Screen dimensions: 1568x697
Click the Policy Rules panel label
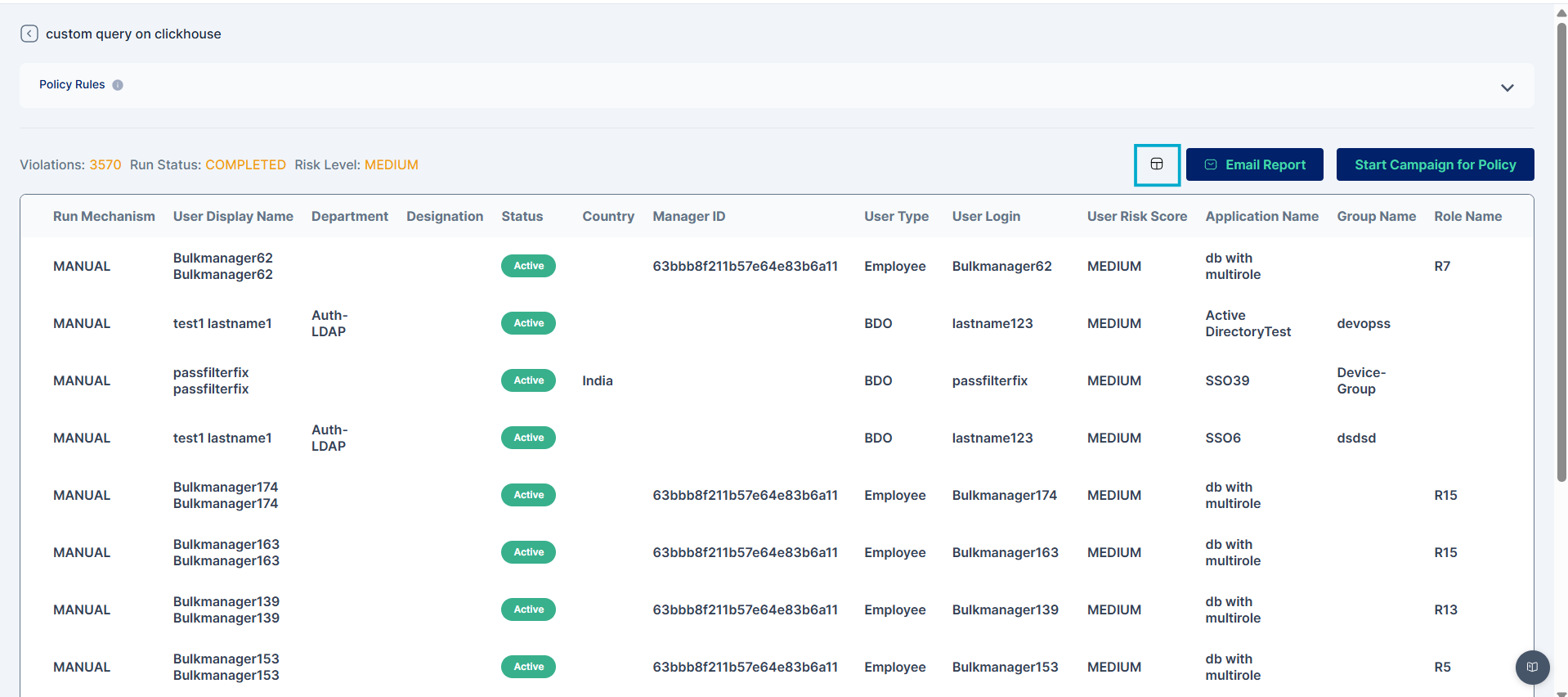pyautogui.click(x=72, y=85)
